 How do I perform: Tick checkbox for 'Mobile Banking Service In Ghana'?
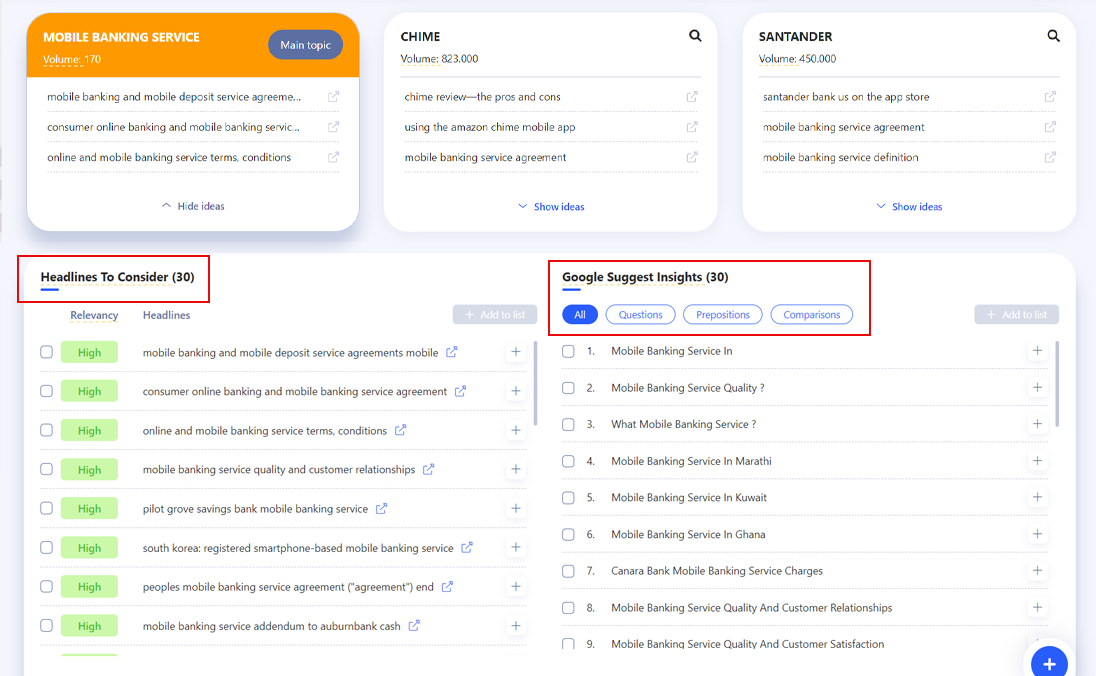(568, 534)
